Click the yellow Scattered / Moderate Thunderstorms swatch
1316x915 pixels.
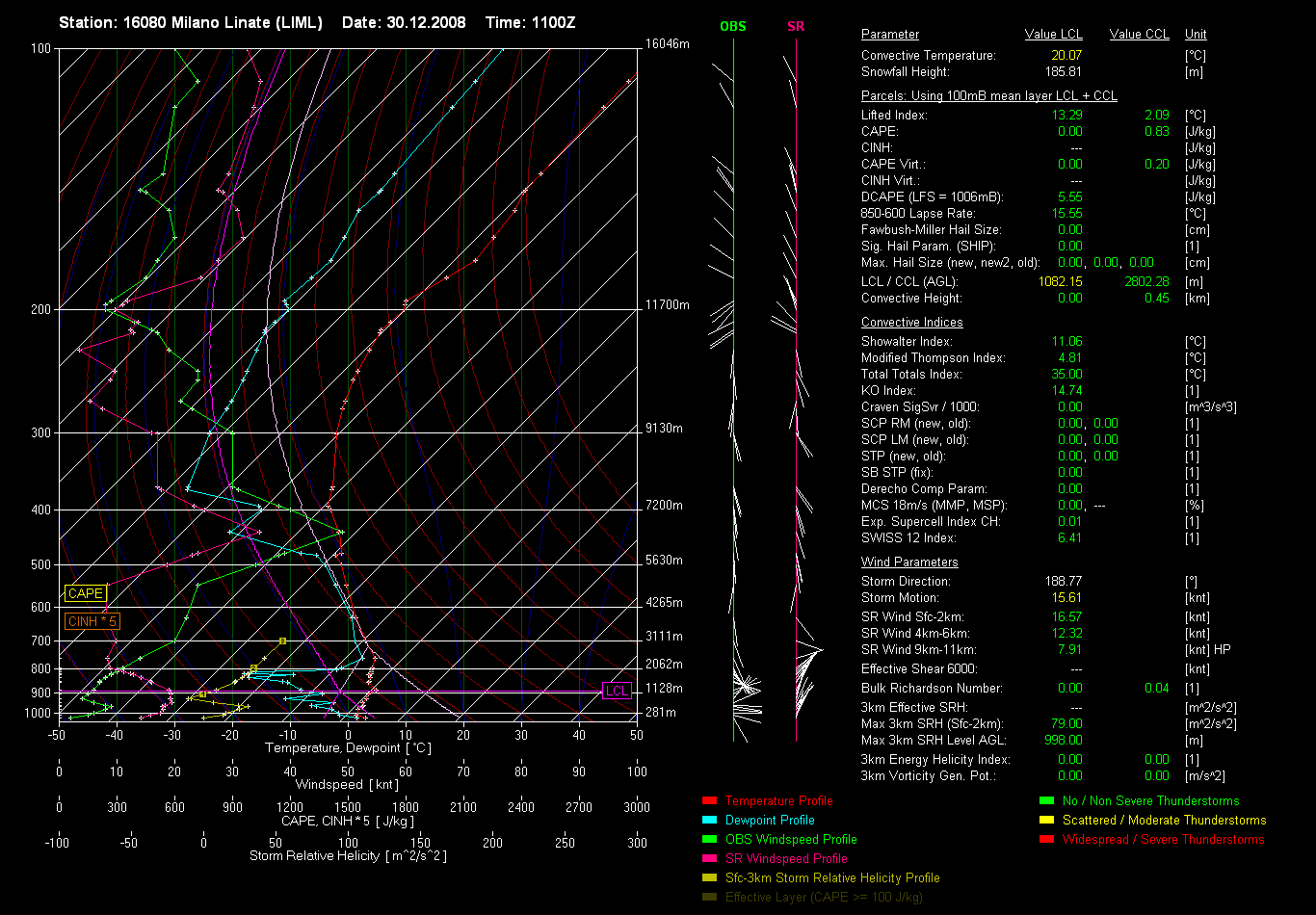[x=1045, y=821]
